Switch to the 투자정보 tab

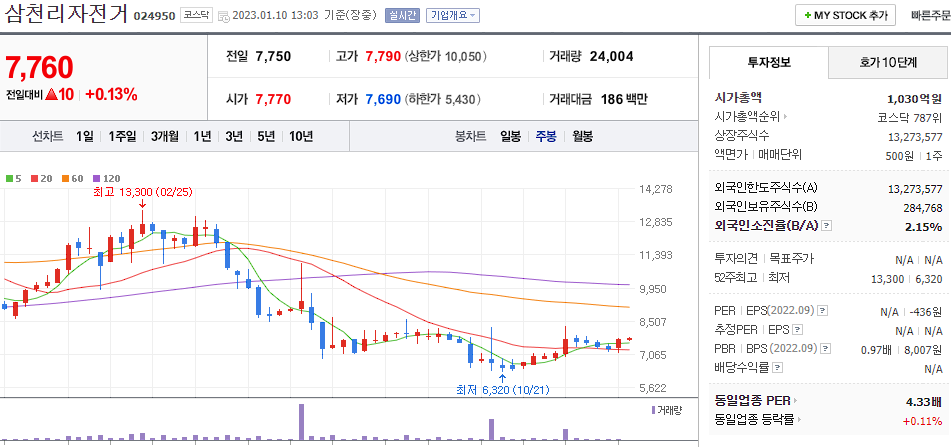768,62
